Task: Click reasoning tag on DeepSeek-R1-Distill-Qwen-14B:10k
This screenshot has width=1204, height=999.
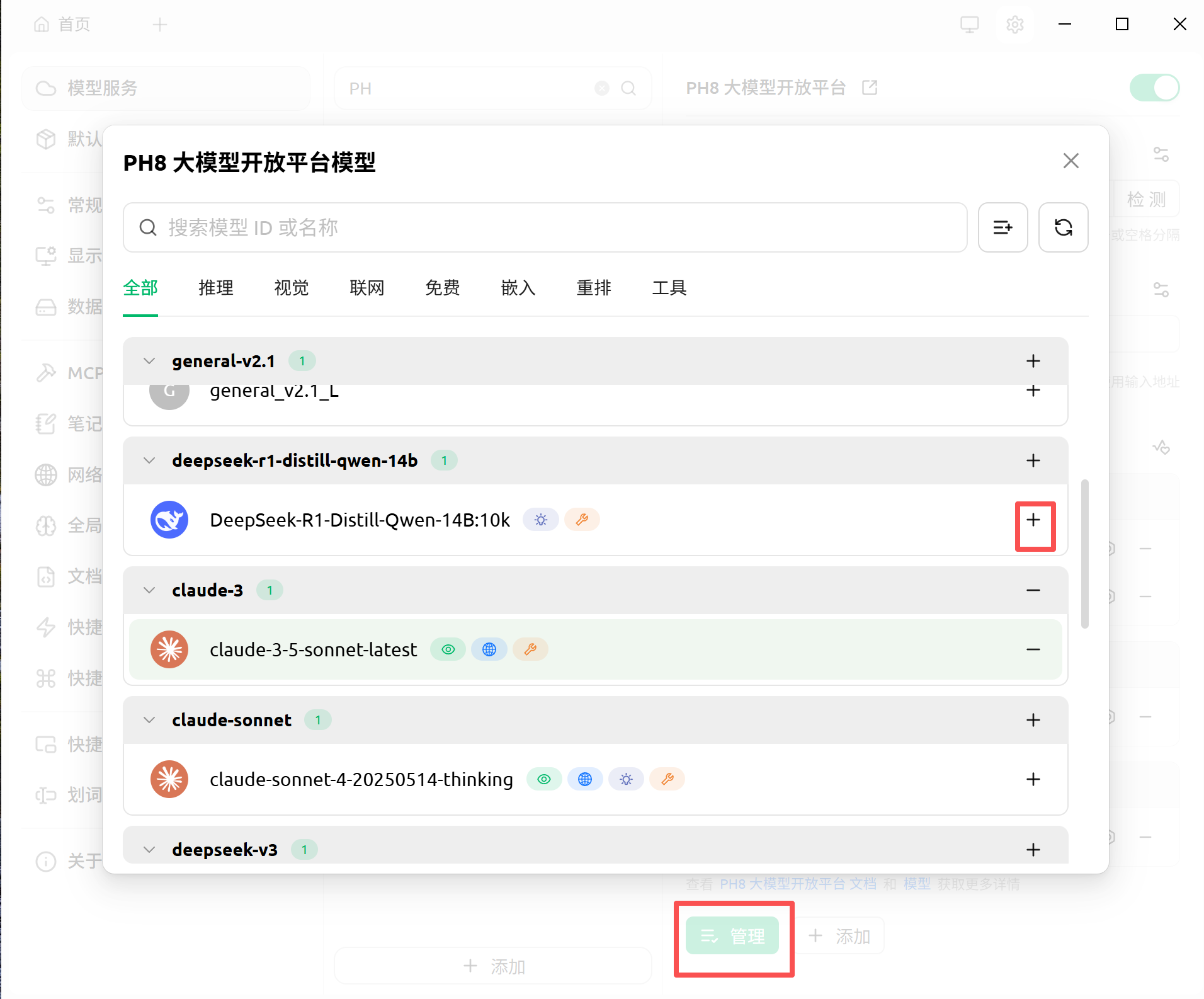Action: click(541, 520)
